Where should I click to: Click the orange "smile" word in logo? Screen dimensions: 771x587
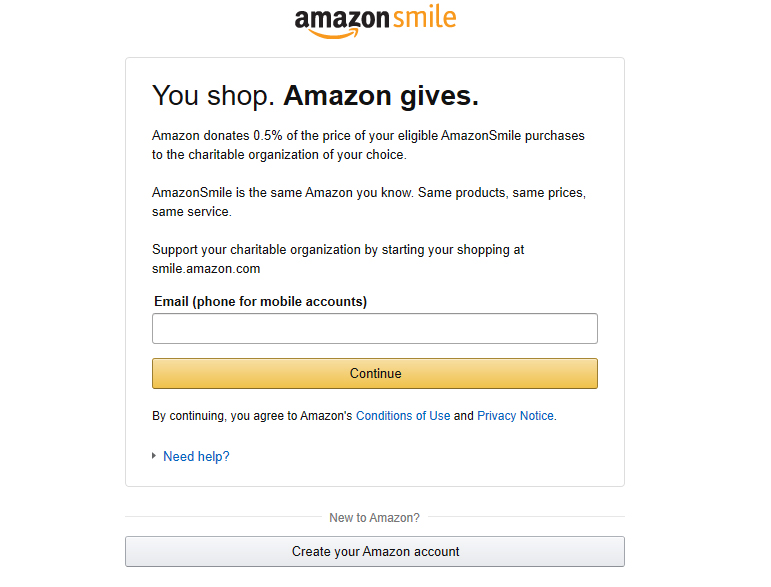[x=425, y=17]
